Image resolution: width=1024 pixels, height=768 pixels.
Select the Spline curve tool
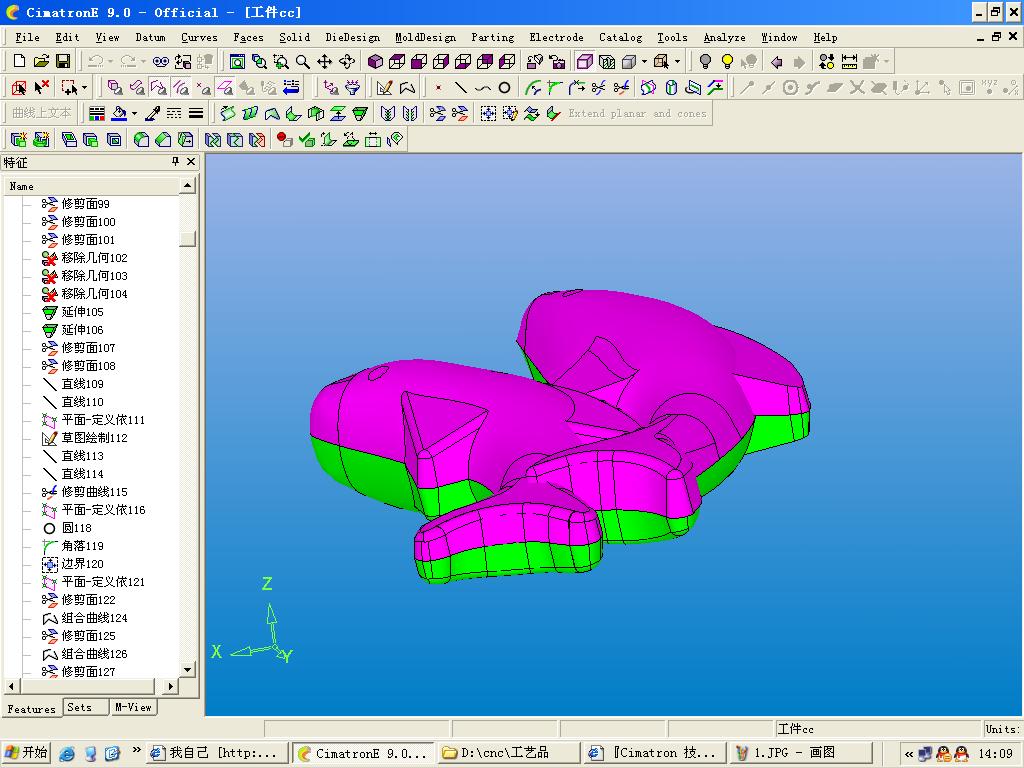pyautogui.click(x=483, y=87)
